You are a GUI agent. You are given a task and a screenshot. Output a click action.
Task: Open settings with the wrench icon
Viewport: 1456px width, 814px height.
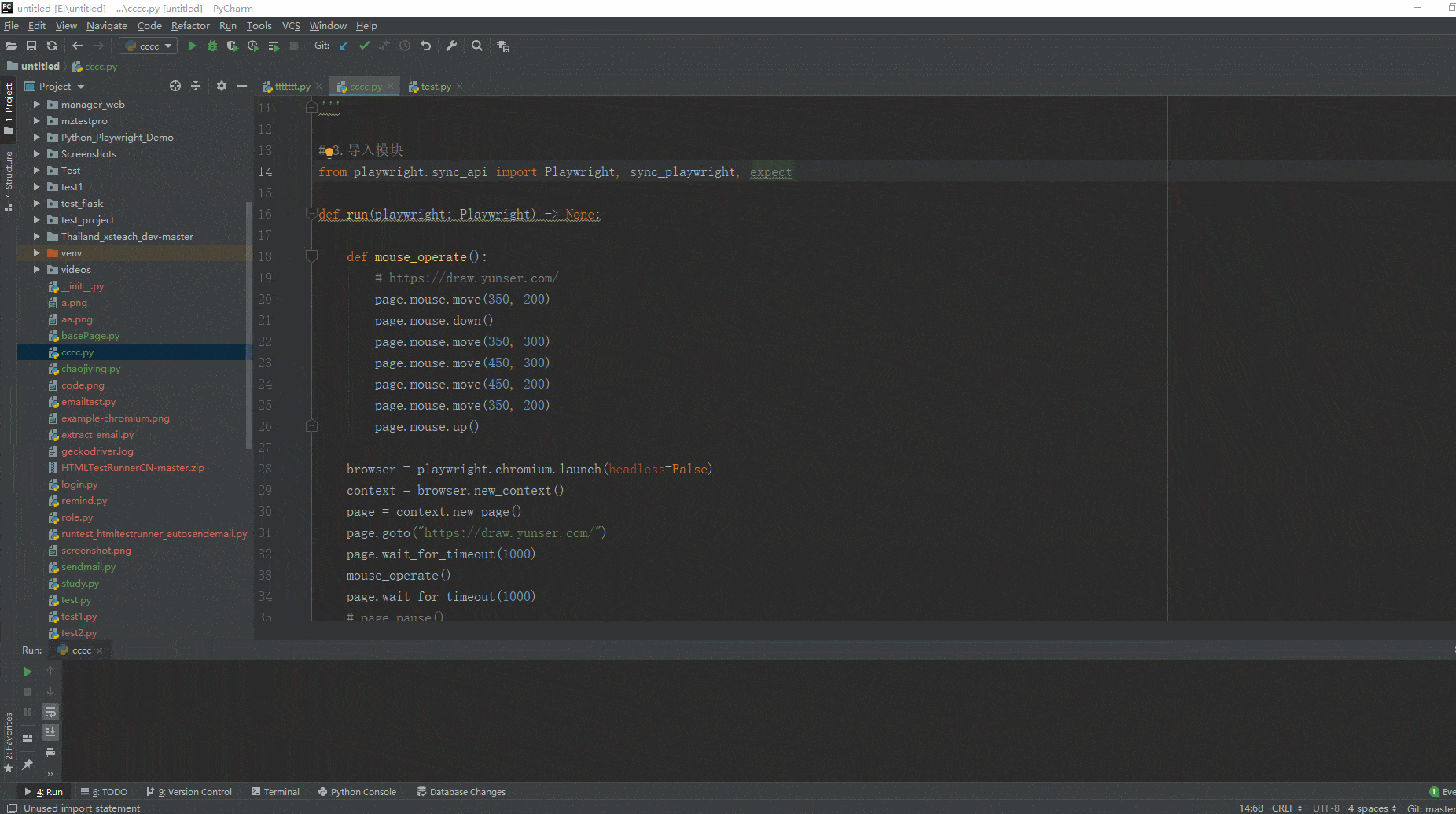point(451,46)
